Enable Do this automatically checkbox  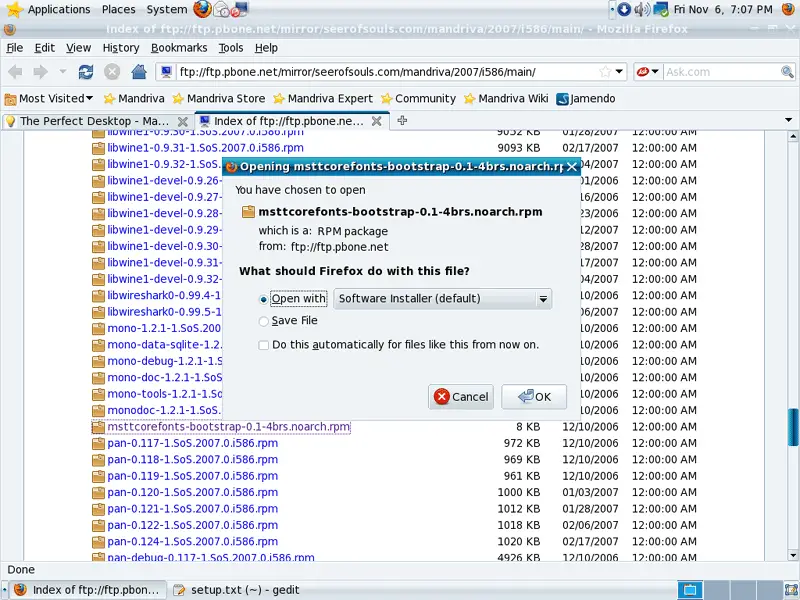coord(263,345)
